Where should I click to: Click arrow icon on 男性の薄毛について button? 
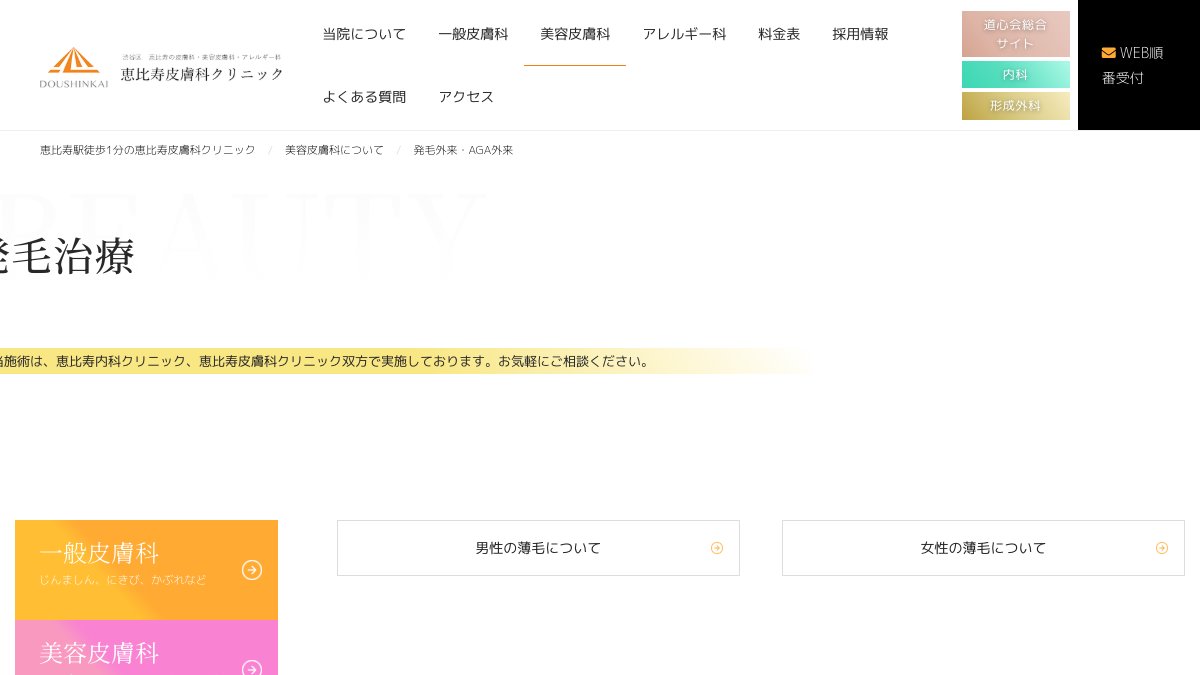coord(717,548)
